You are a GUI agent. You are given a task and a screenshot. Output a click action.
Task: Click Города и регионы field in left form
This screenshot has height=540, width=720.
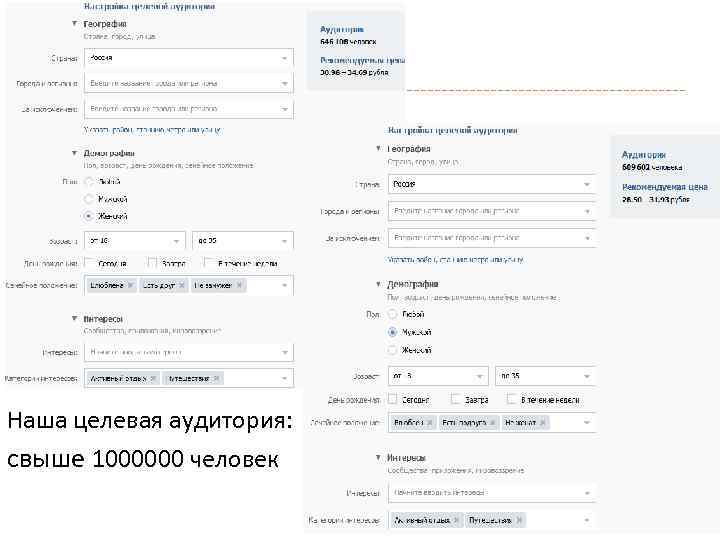189,84
